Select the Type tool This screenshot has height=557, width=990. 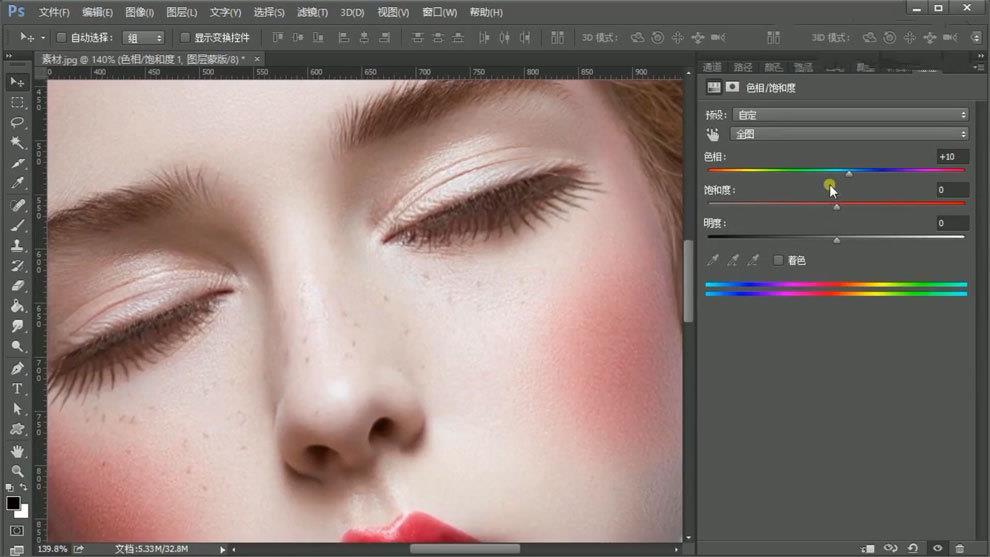17,388
